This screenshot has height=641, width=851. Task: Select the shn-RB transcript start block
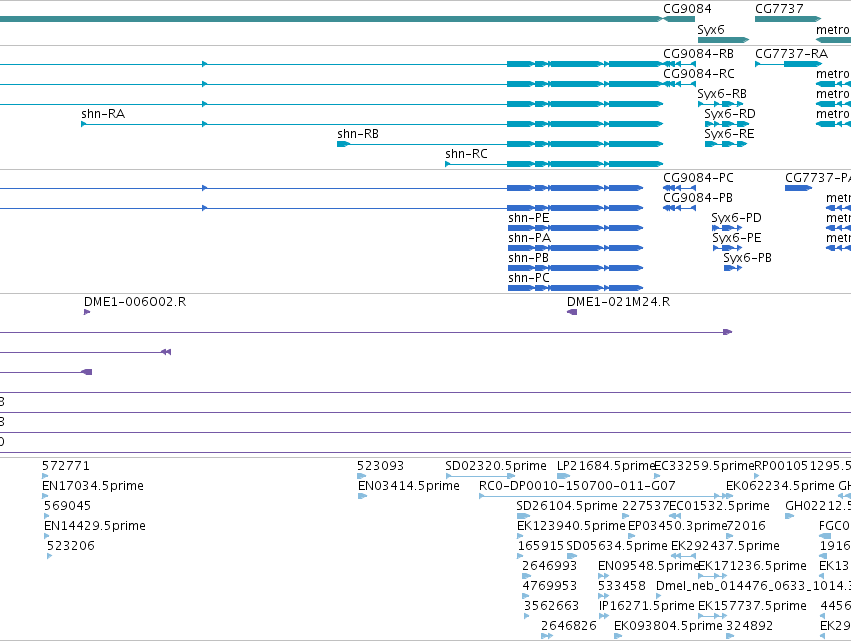click(x=343, y=144)
